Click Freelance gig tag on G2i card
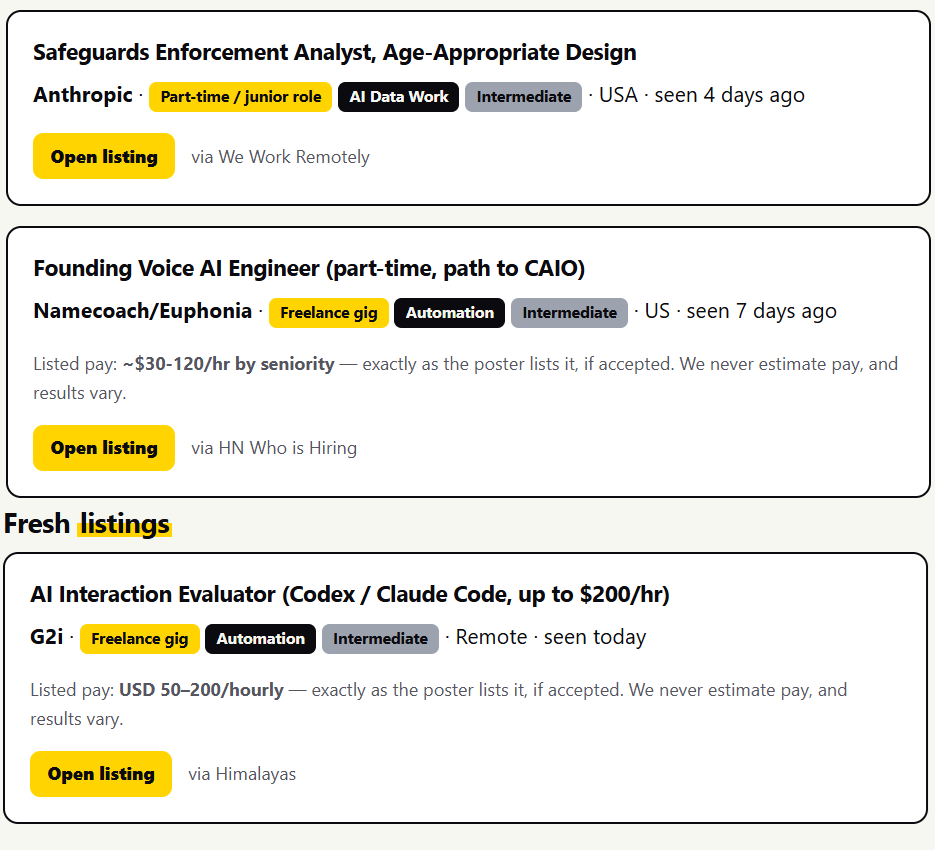The width and height of the screenshot is (935, 850). point(140,639)
